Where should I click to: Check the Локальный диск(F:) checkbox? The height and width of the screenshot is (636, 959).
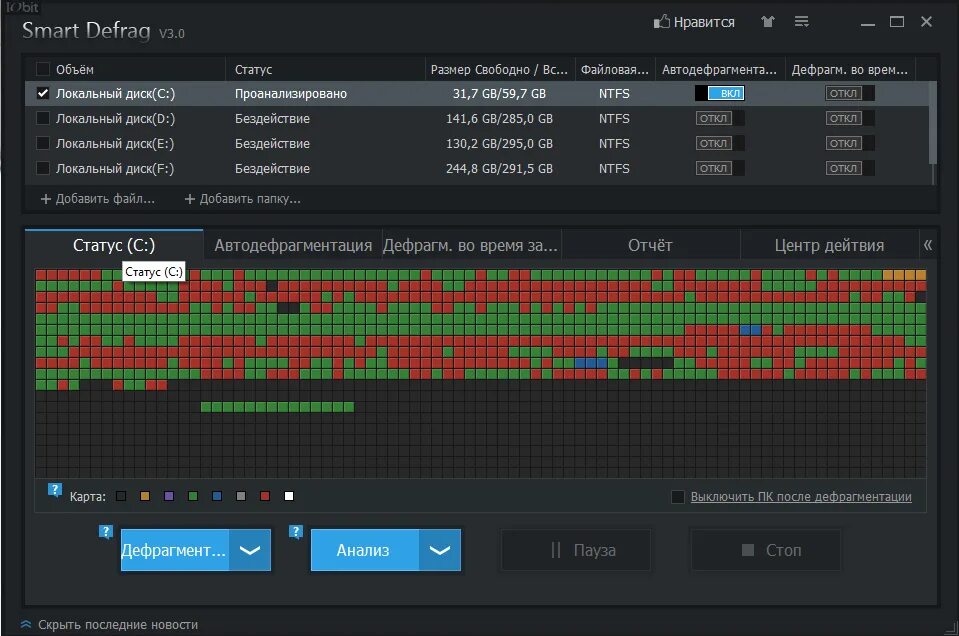coord(43,168)
